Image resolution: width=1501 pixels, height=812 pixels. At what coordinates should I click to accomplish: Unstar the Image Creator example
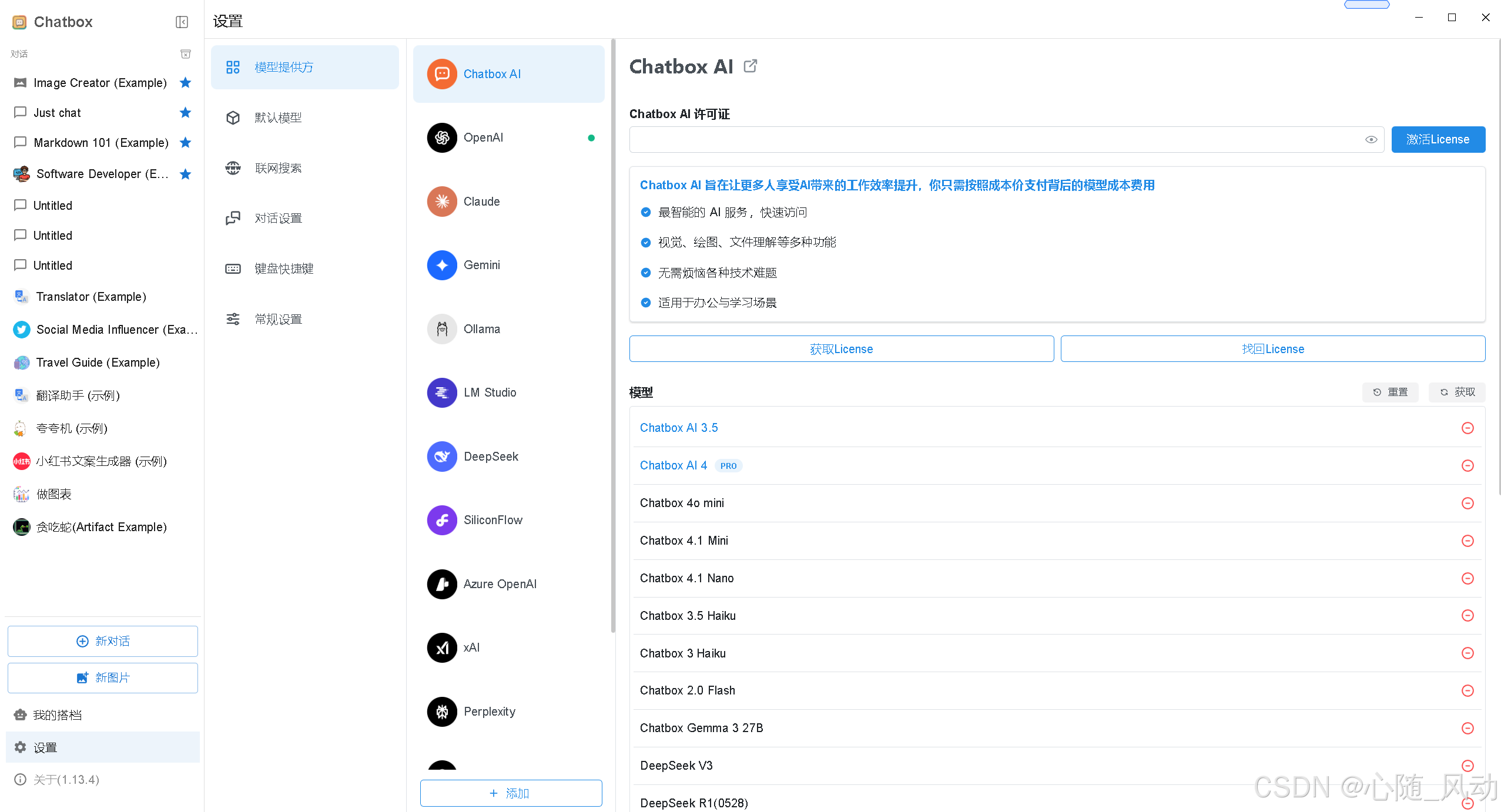click(x=185, y=83)
